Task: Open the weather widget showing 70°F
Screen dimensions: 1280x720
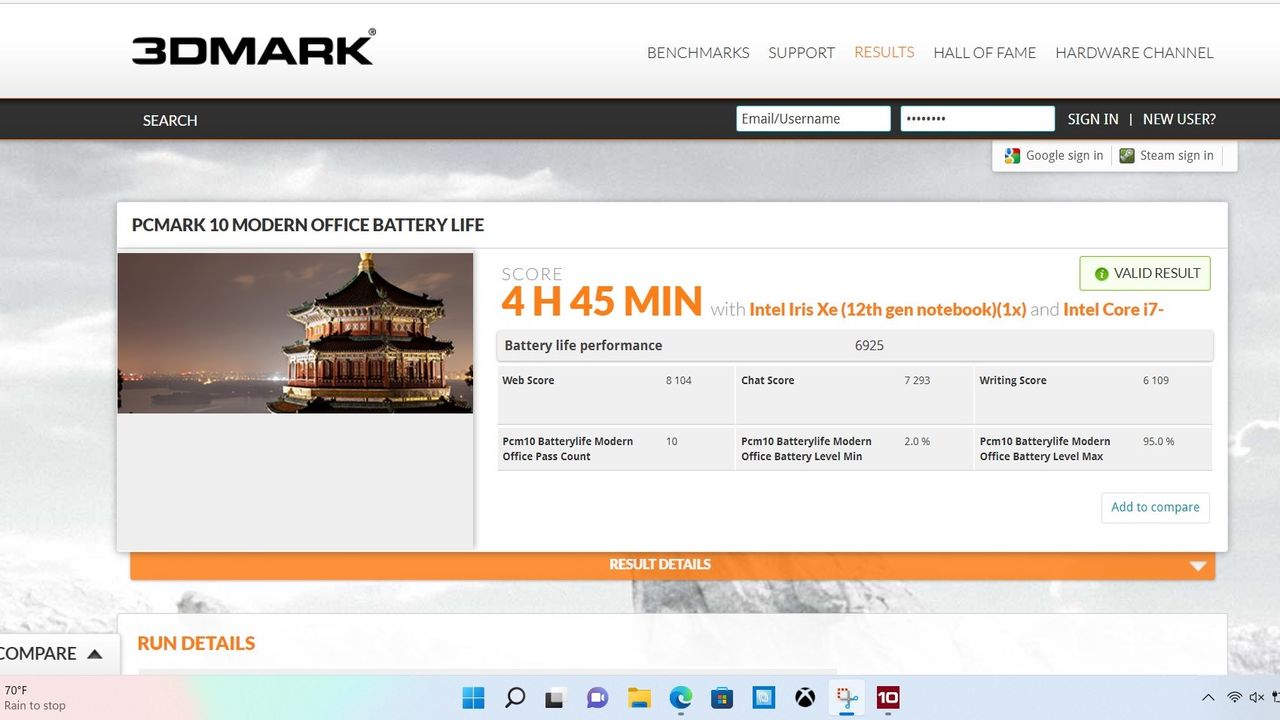Action: pyautogui.click(x=35, y=697)
